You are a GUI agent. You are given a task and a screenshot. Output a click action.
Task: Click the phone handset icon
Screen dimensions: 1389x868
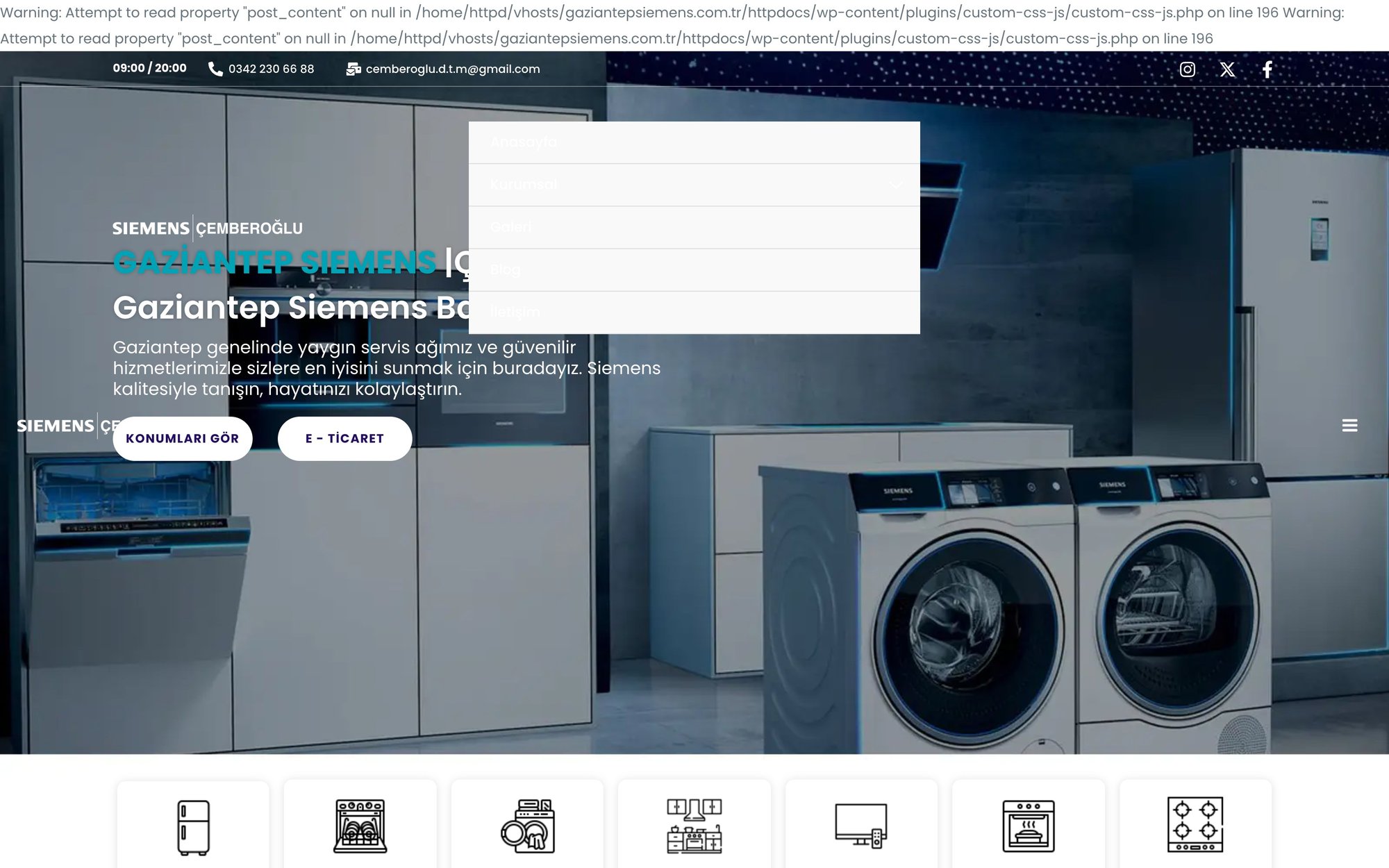point(215,69)
